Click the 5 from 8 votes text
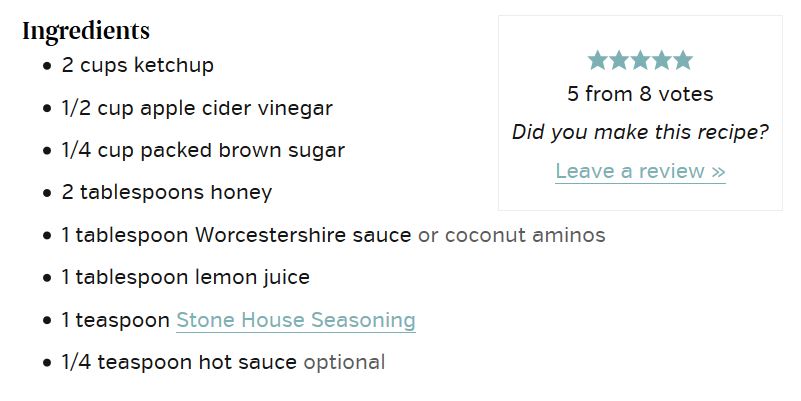Image resolution: width=801 pixels, height=401 pixels. [x=640, y=94]
